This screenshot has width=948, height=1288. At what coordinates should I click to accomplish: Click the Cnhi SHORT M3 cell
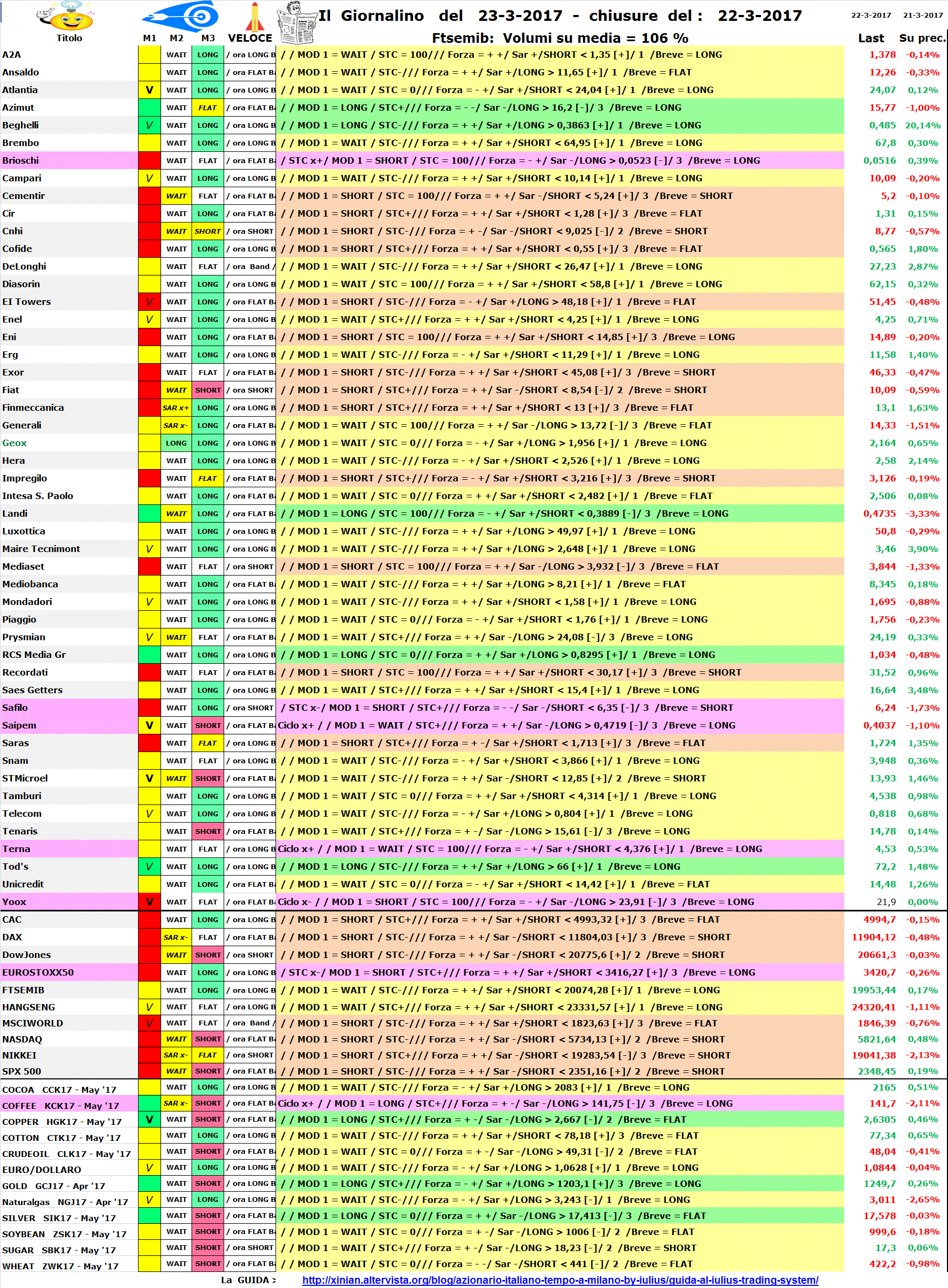[x=208, y=231]
